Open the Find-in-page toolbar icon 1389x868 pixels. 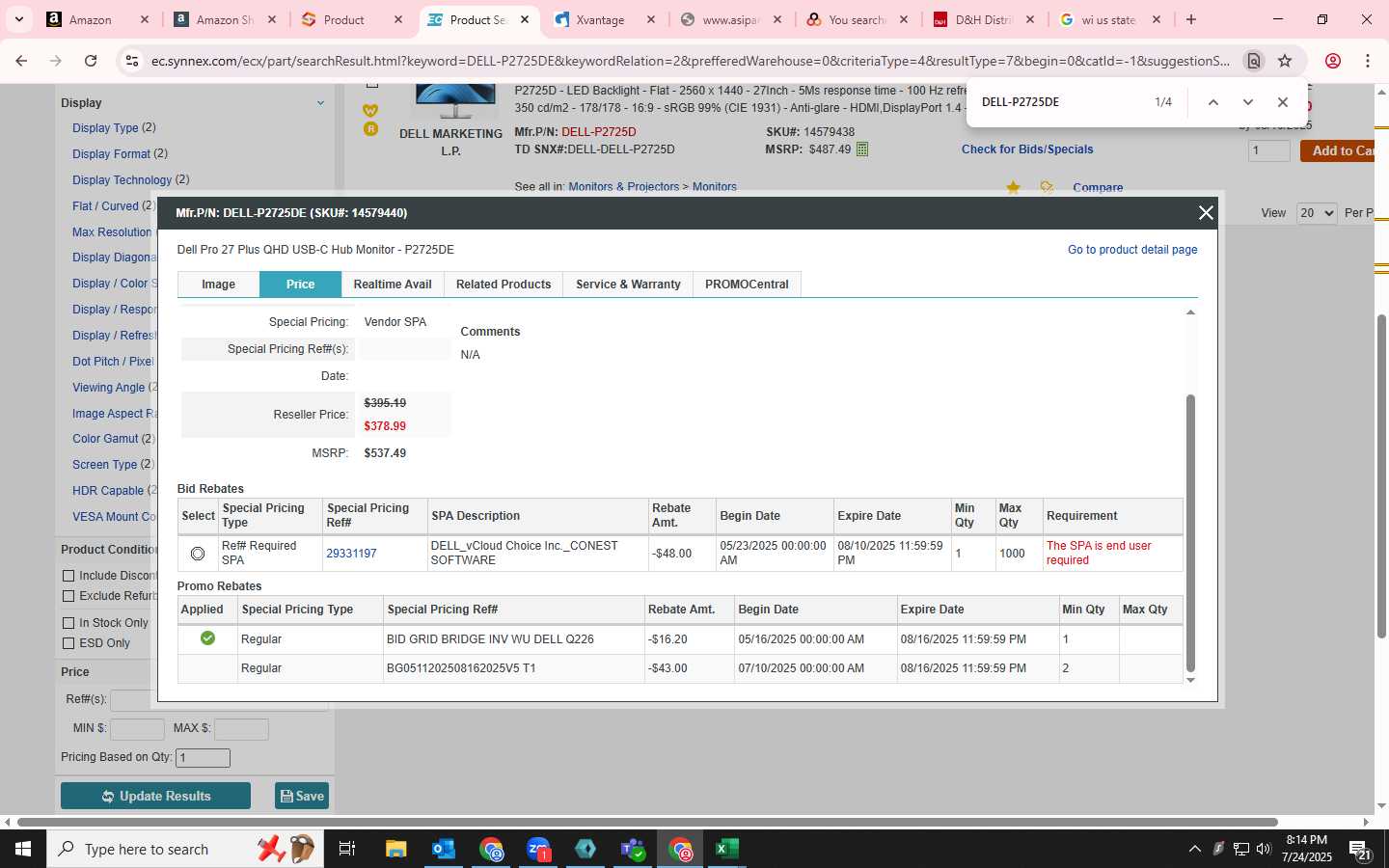coord(1254,61)
